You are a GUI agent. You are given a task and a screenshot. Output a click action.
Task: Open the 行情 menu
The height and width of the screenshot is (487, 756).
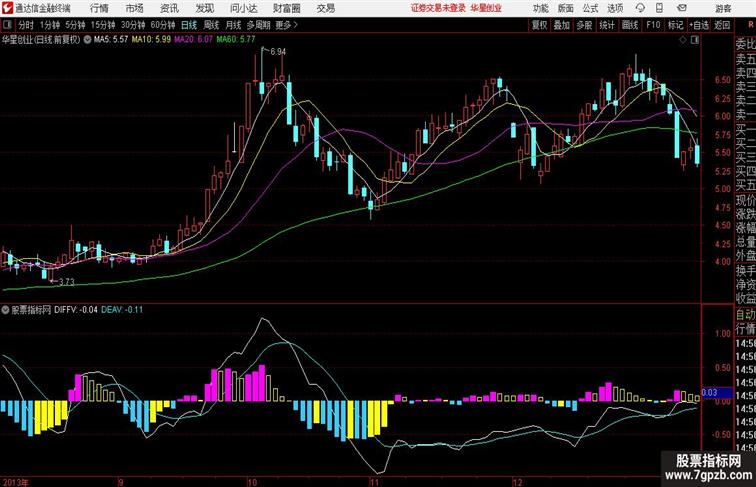(99, 8)
